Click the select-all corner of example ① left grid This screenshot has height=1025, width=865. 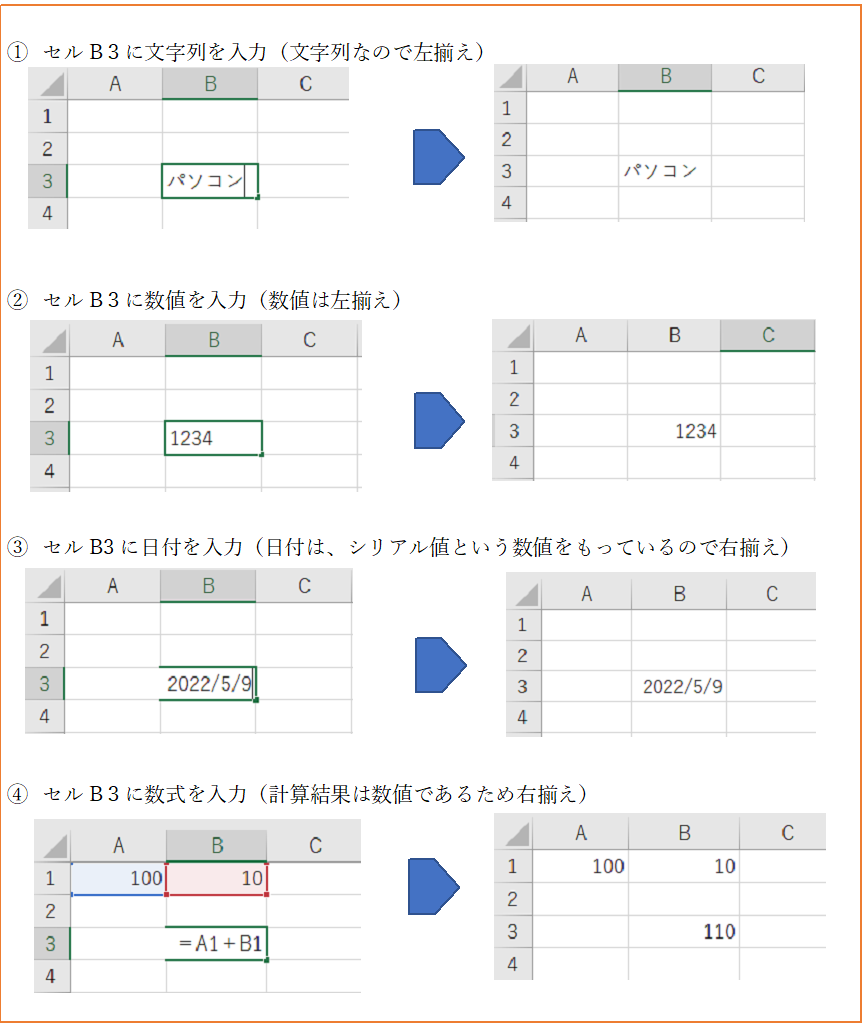[47, 86]
